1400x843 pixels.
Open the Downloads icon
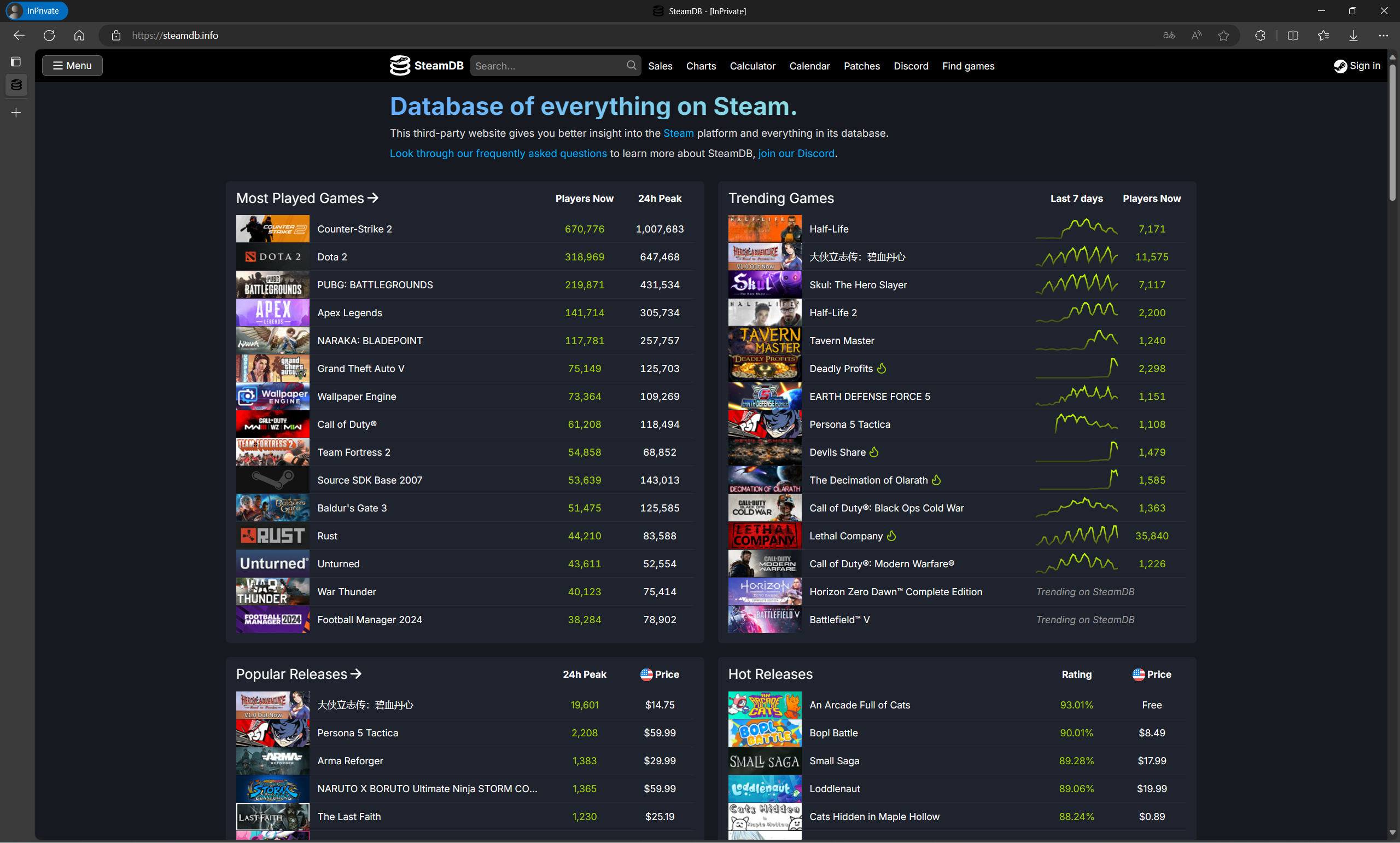coord(1354,35)
